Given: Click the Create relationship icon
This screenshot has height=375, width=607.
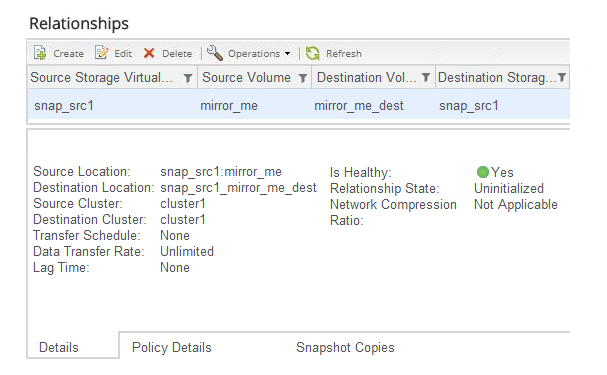Looking at the screenshot, I should coord(40,53).
